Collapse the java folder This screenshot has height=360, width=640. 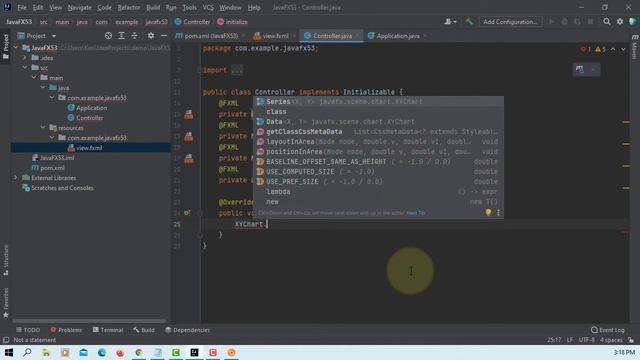pos(43,88)
